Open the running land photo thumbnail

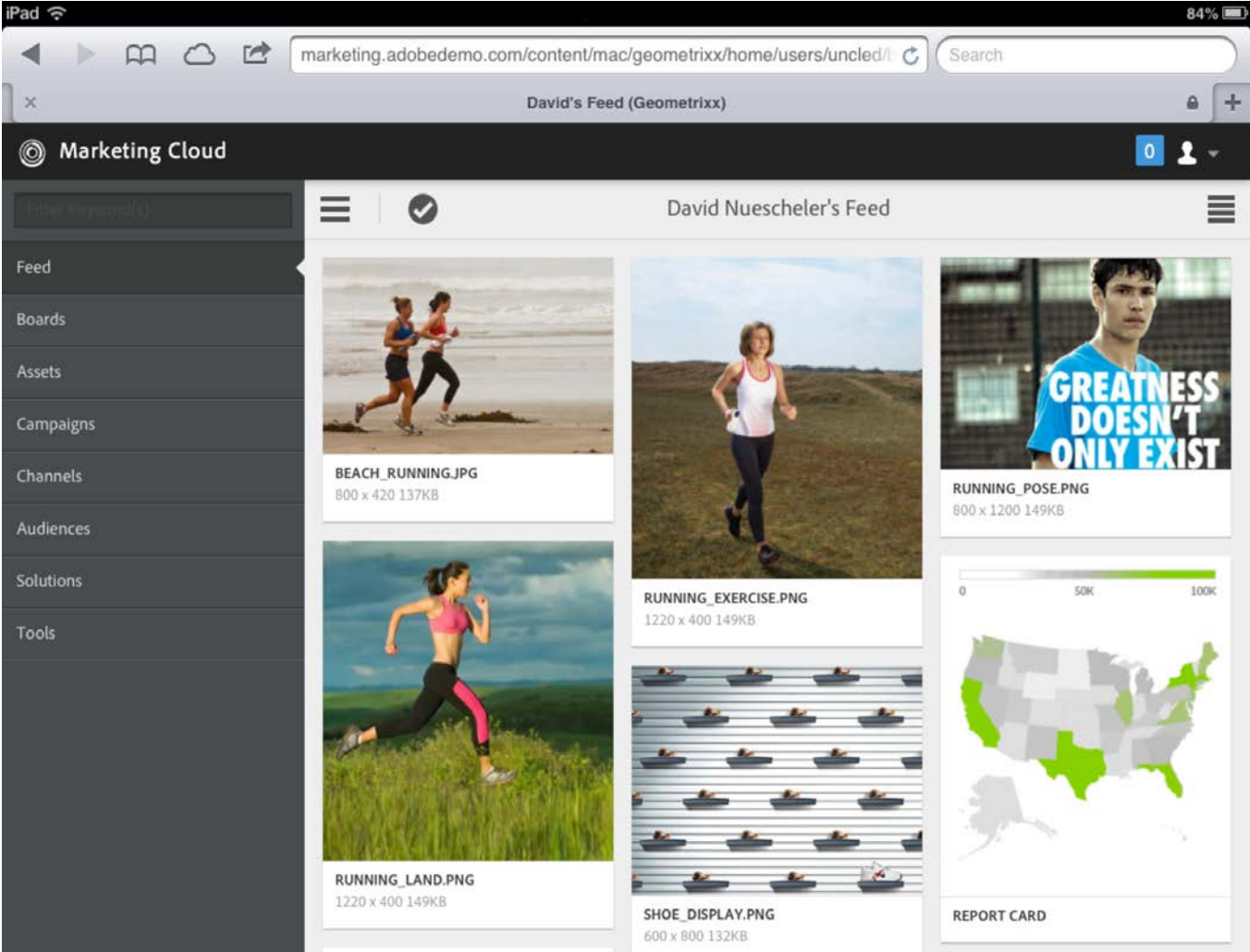(x=468, y=702)
